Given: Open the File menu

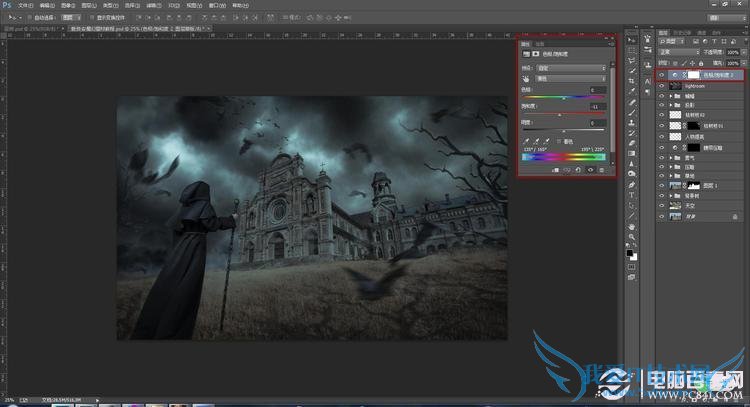Looking at the screenshot, I should point(26,5).
